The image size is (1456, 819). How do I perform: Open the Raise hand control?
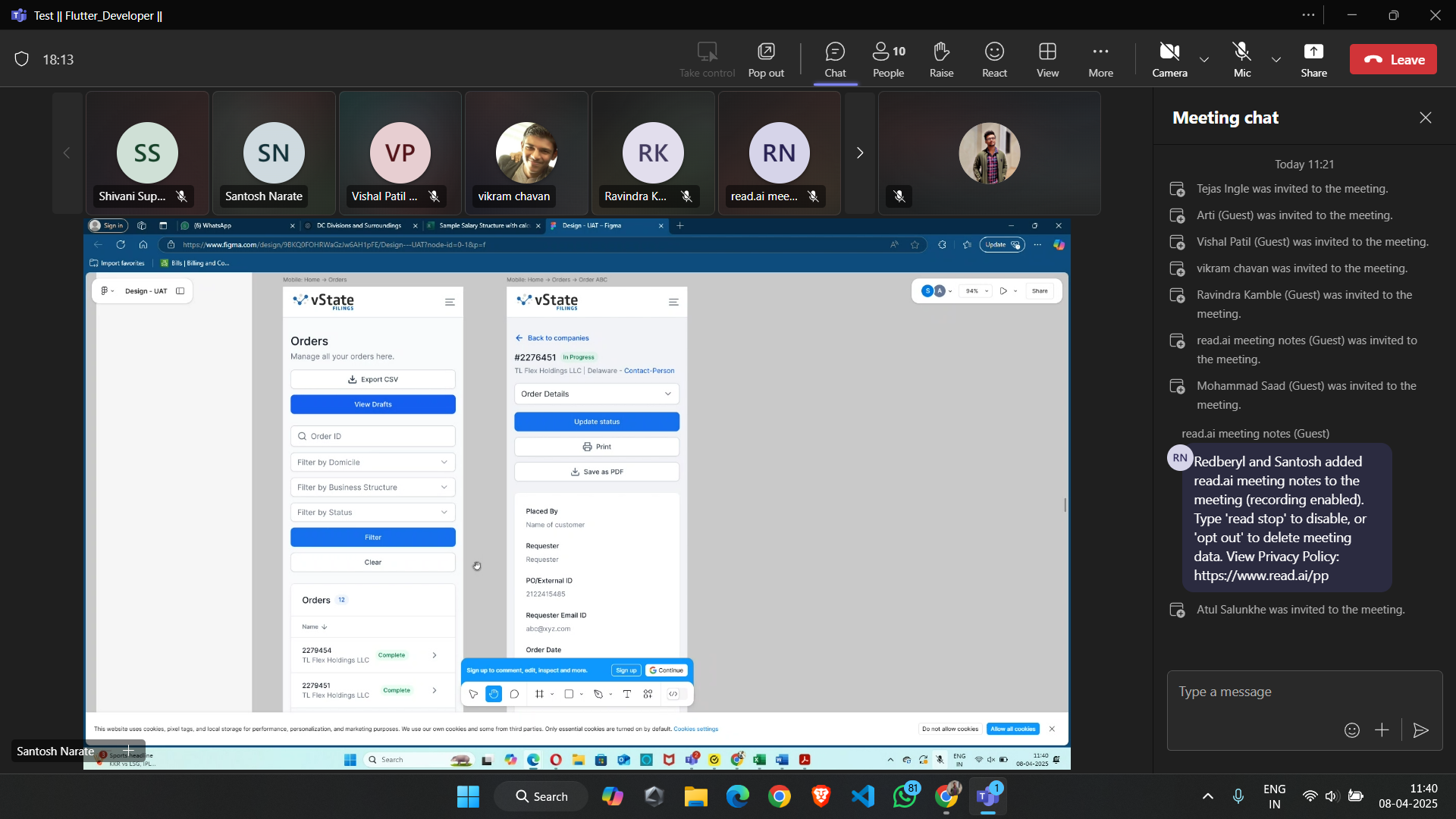click(x=941, y=59)
